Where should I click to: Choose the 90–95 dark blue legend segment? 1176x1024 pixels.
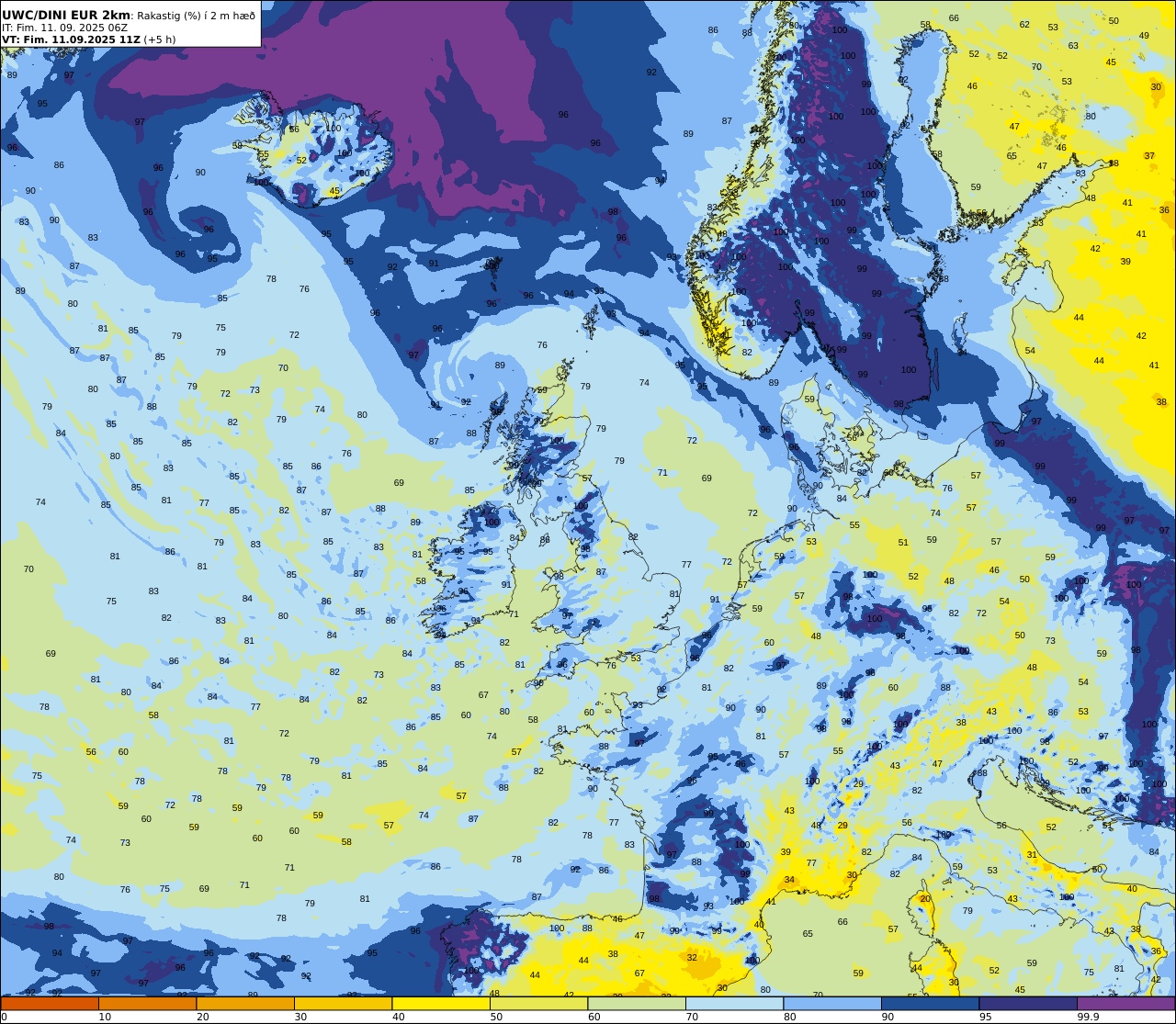click(930, 1004)
